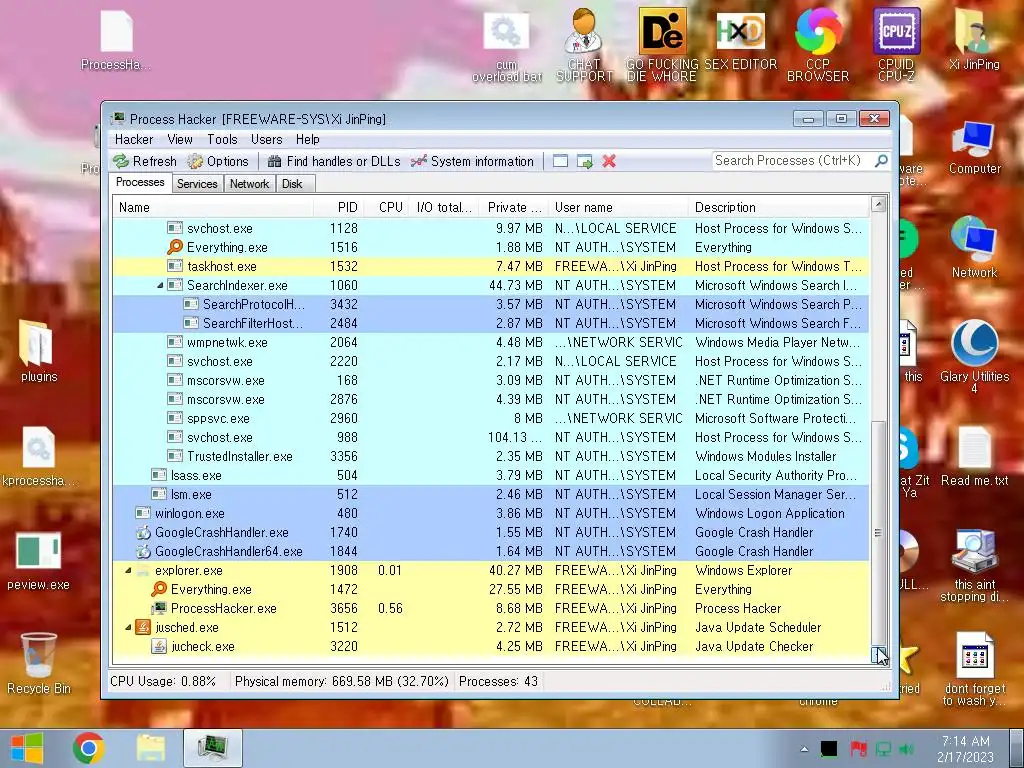This screenshot has width=1024, height=768.
Task: Select the sppsvc.exe process
Action: (491, 418)
